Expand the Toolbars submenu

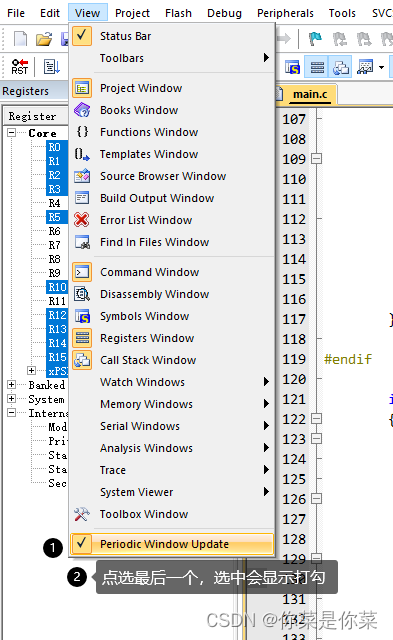tap(172, 58)
